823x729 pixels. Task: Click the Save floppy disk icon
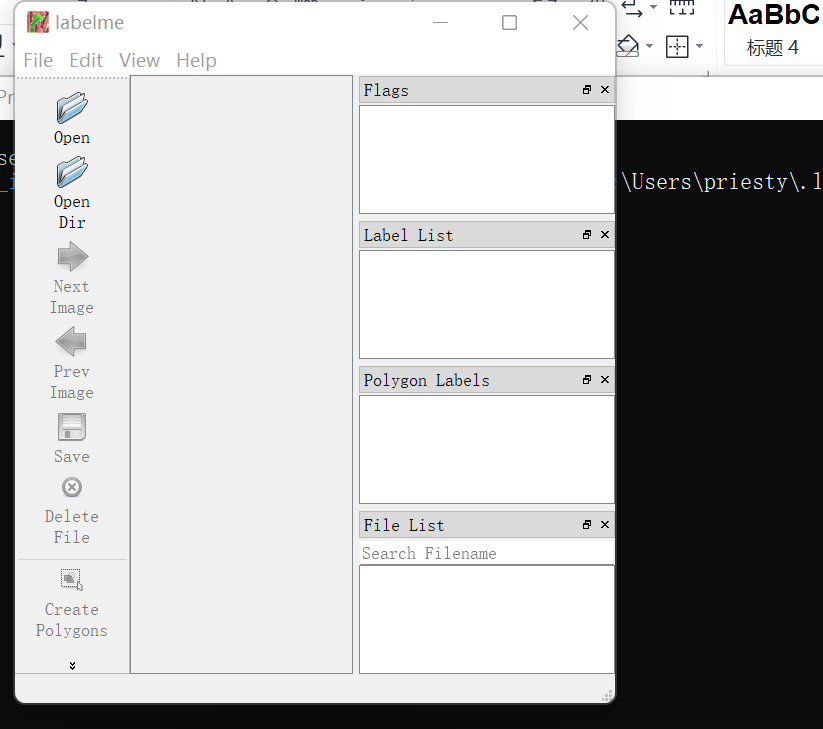[x=72, y=427]
